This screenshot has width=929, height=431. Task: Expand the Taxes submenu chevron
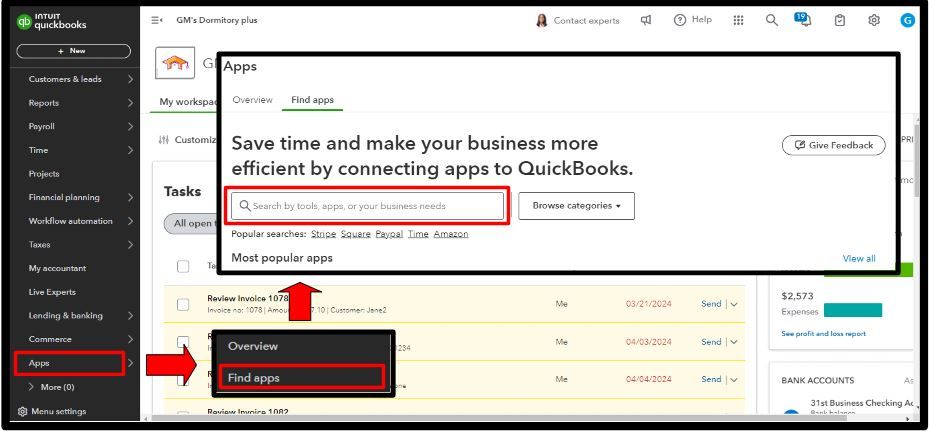(130, 245)
